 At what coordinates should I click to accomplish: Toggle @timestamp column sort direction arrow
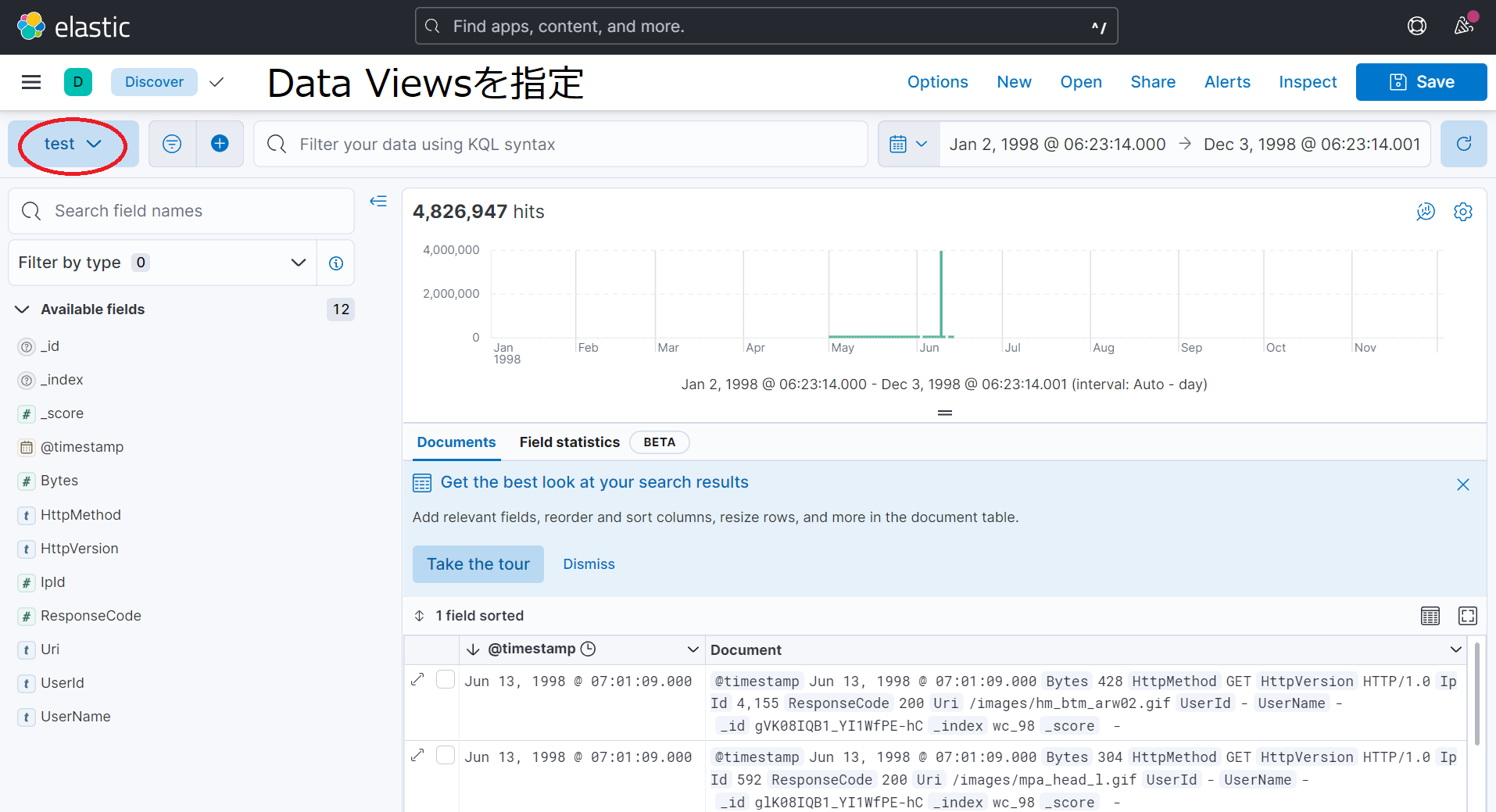point(473,649)
